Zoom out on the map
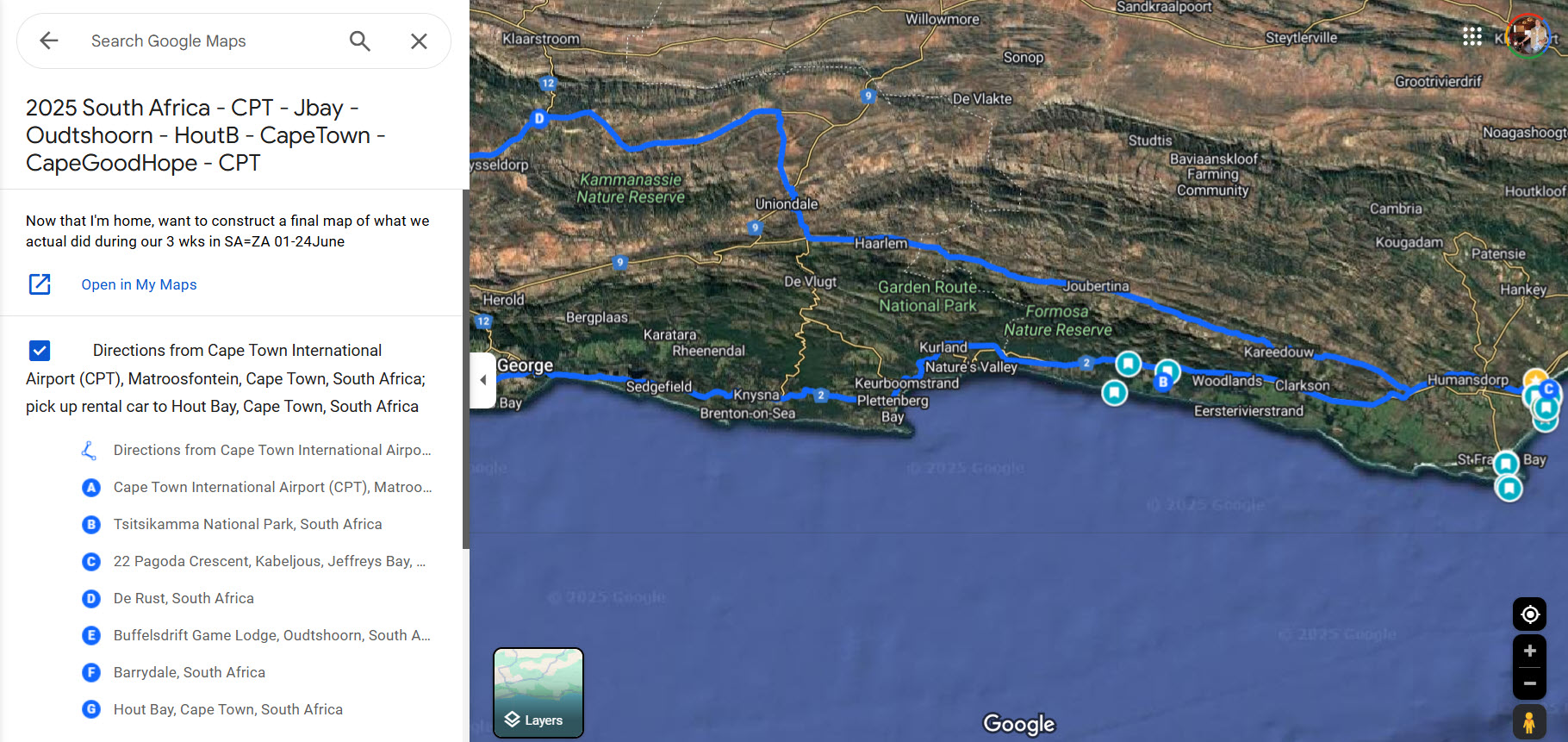The image size is (1568, 742). coord(1530,683)
